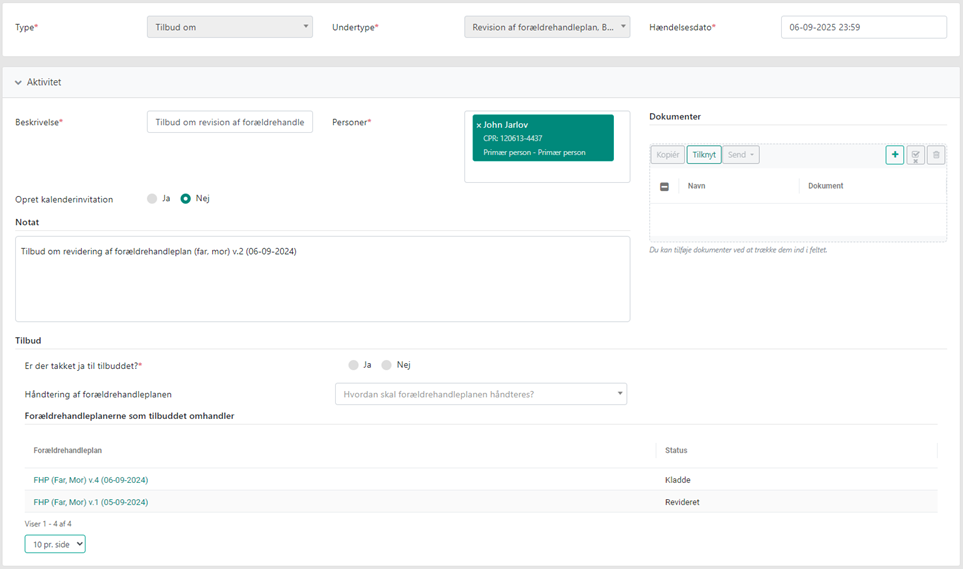Select Ja for Opret kalenderinvitation
Image resolution: width=963 pixels, height=569 pixels.
[x=153, y=199]
